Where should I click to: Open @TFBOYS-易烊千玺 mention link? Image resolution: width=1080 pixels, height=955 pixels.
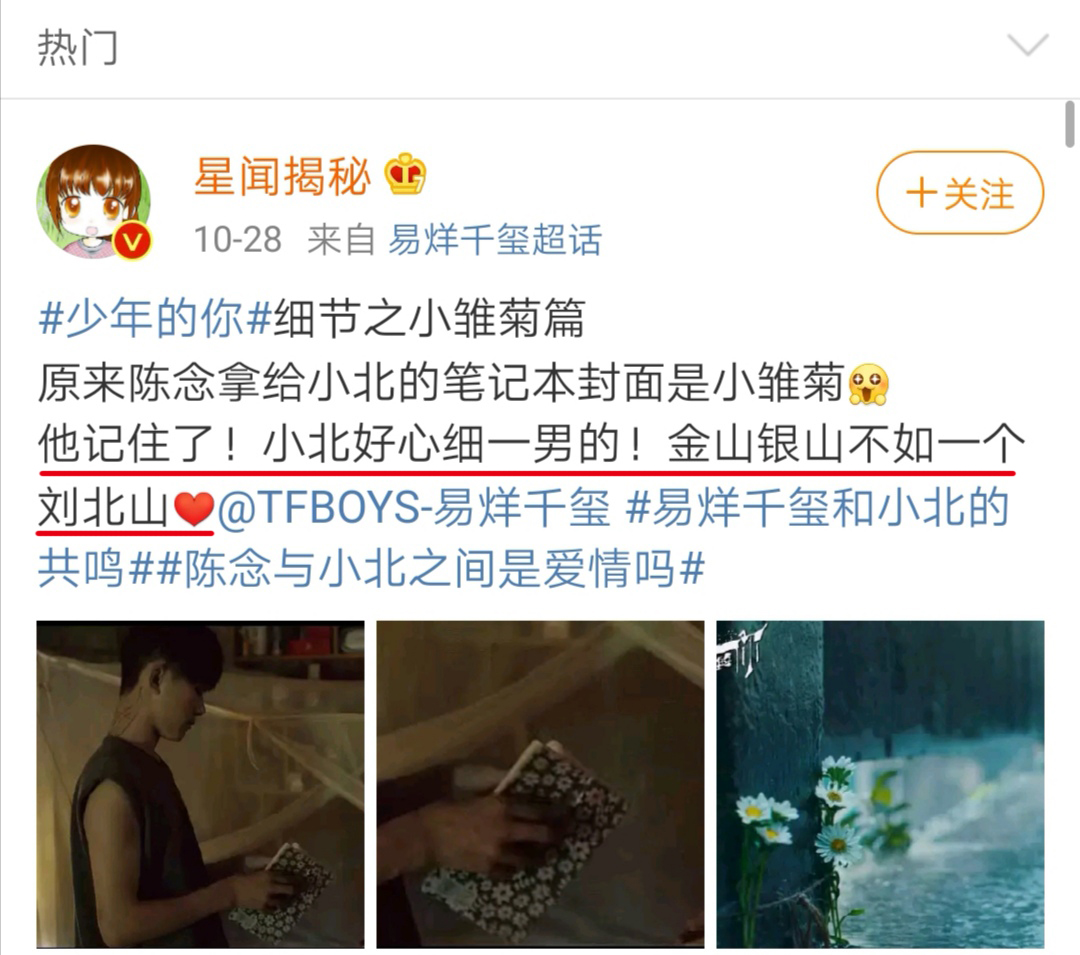tap(414, 509)
